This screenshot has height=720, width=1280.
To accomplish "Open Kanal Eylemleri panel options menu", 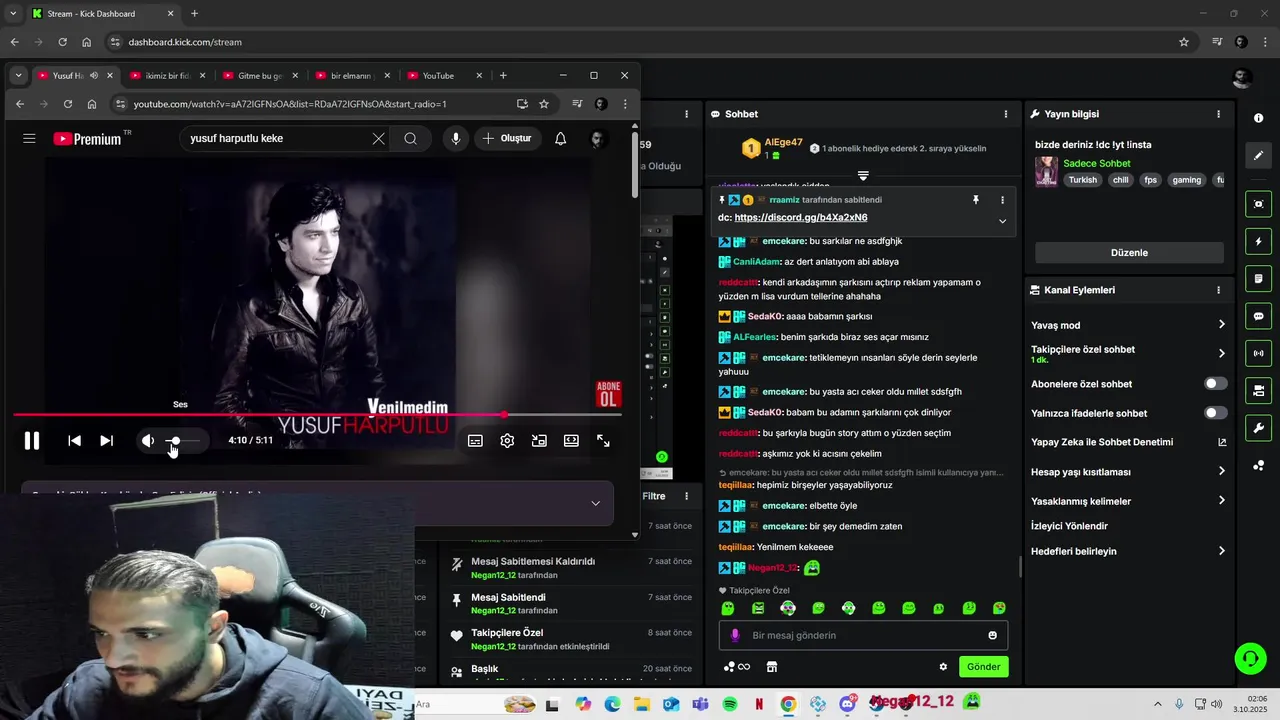I will [x=1218, y=290].
